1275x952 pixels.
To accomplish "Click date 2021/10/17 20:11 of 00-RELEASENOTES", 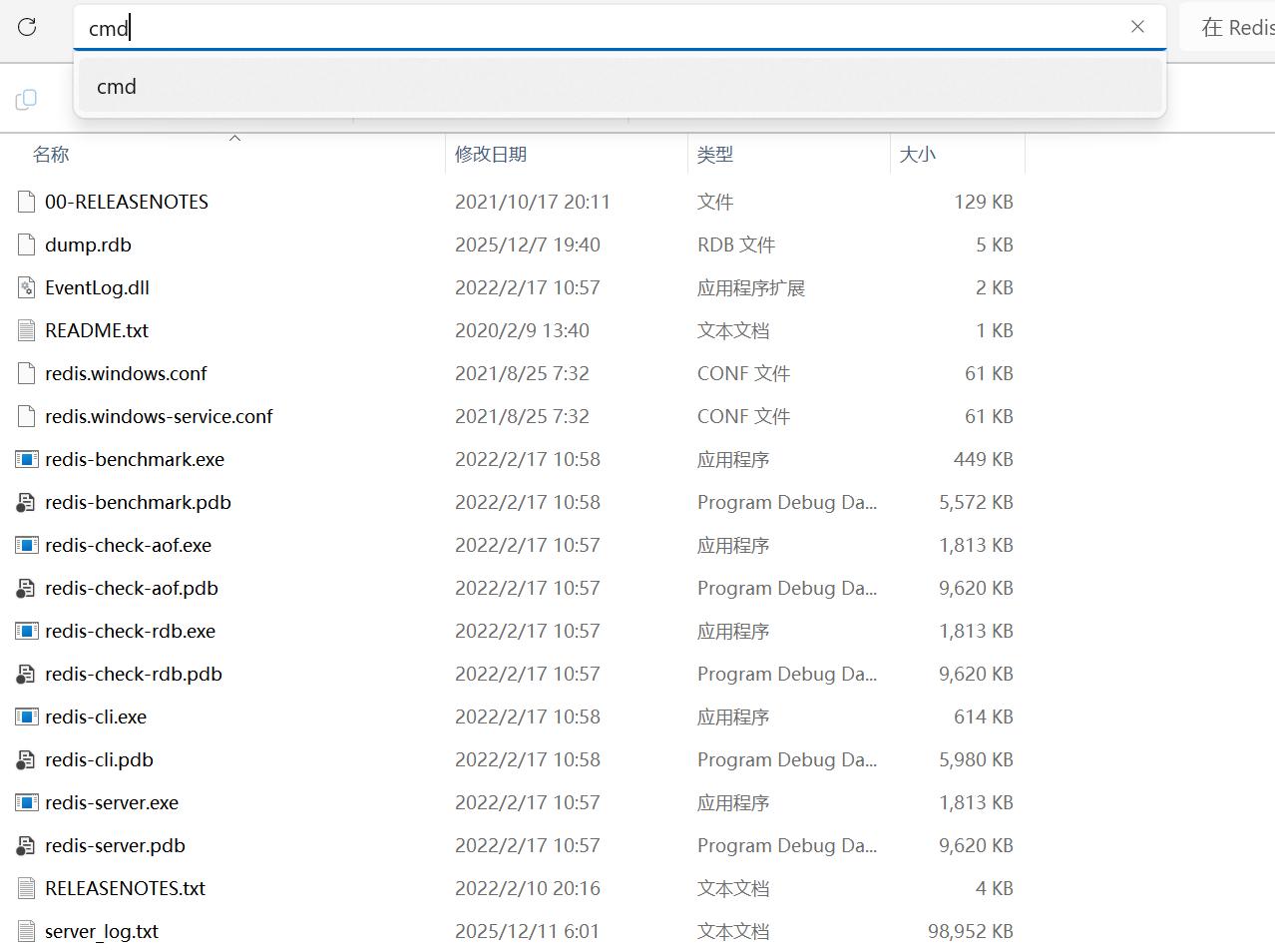I will click(x=533, y=202).
